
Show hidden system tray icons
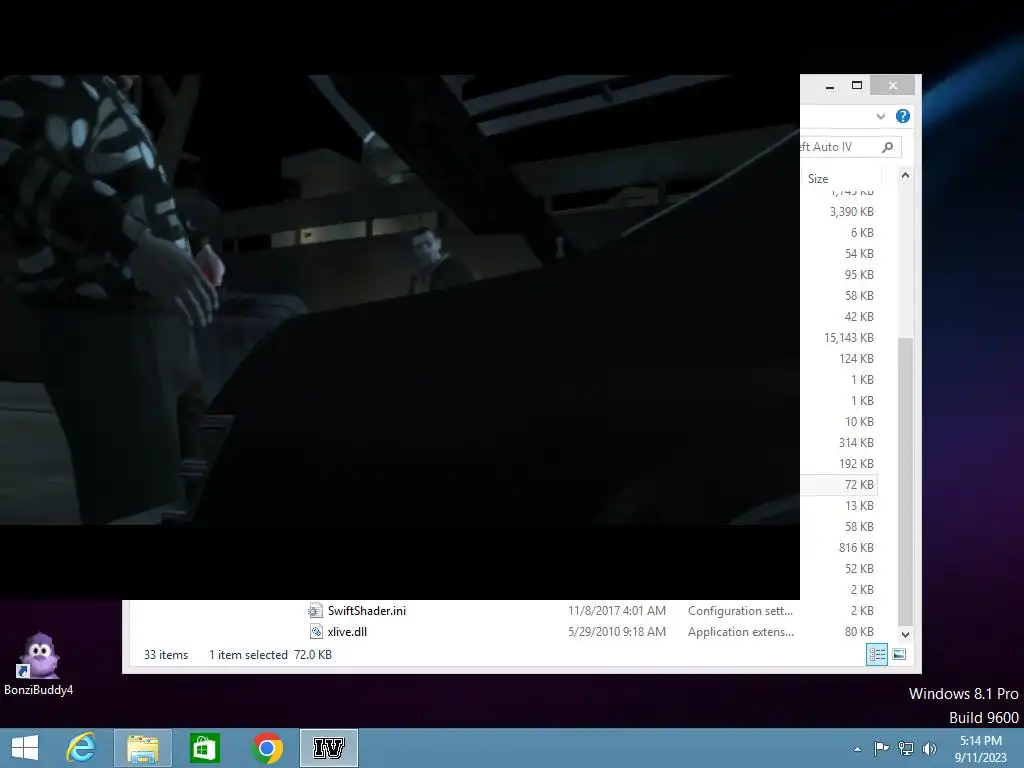pyautogui.click(x=857, y=749)
